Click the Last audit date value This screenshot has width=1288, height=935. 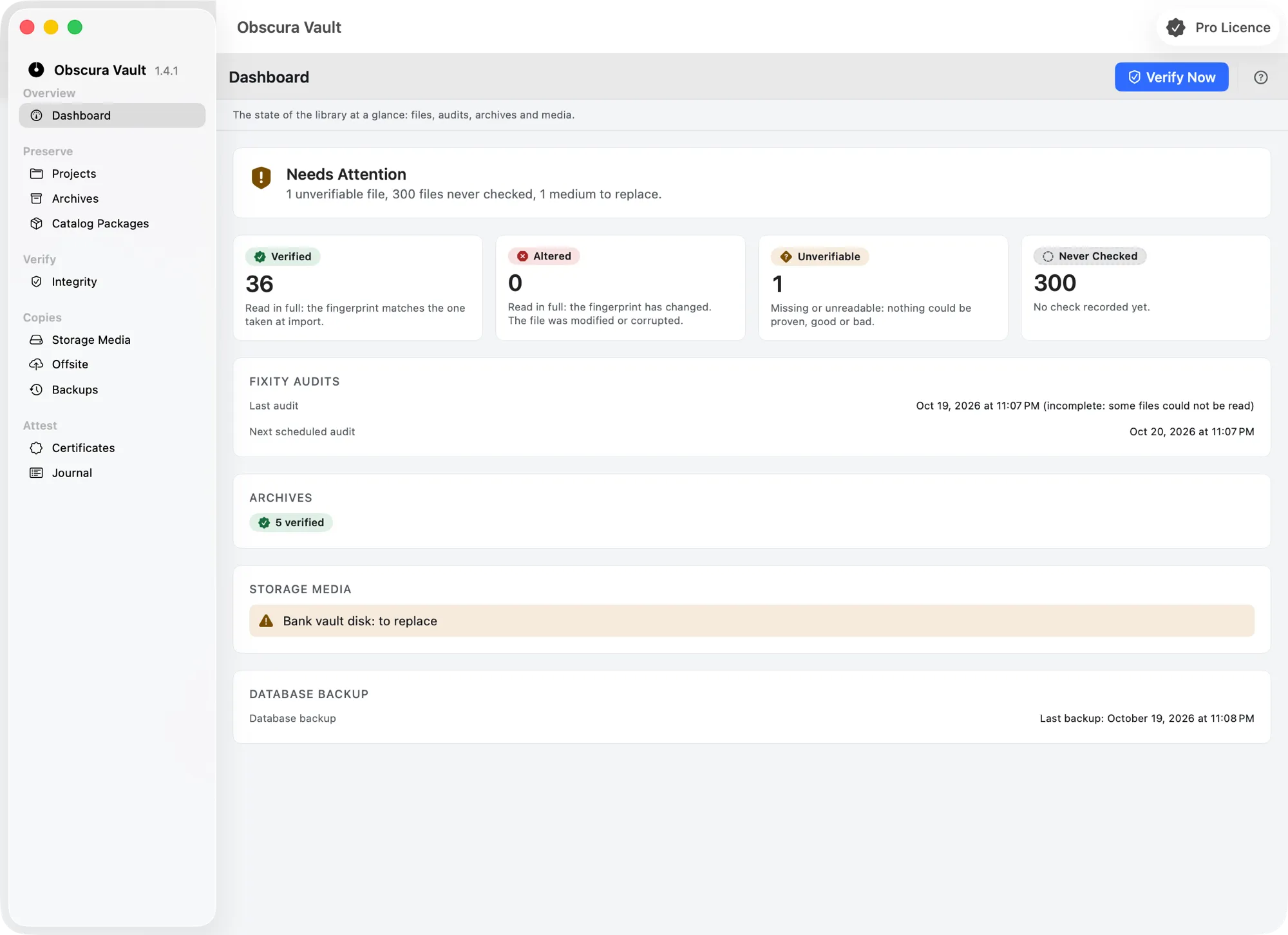click(x=1085, y=406)
